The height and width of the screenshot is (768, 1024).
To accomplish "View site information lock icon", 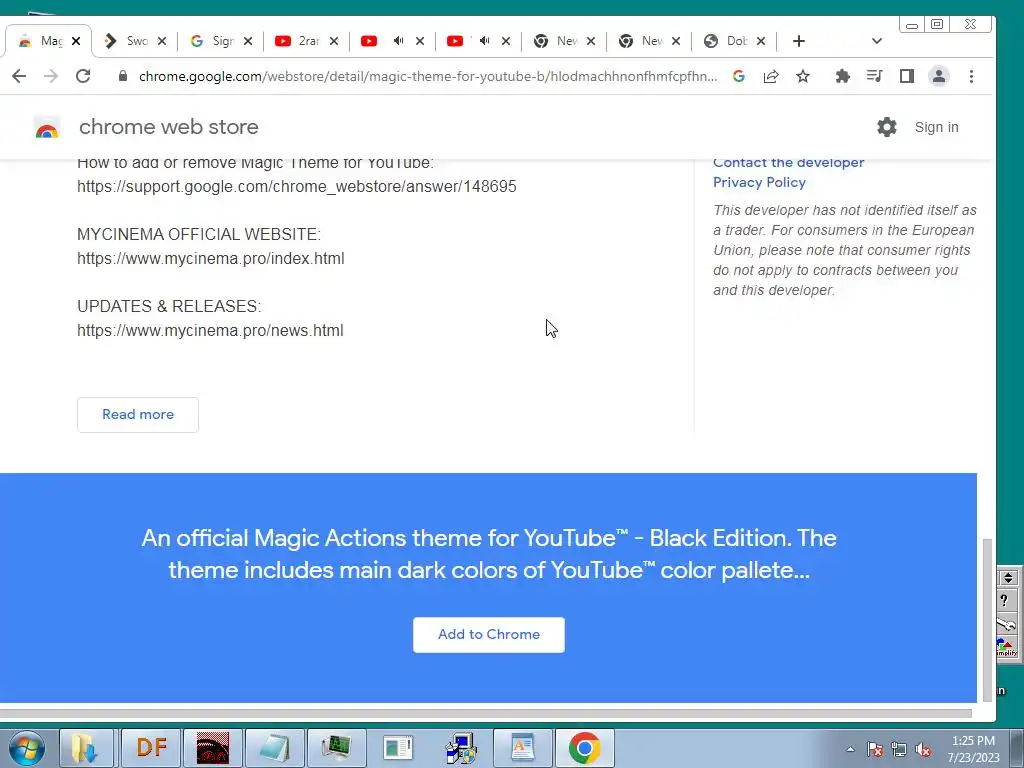I will click(x=123, y=76).
